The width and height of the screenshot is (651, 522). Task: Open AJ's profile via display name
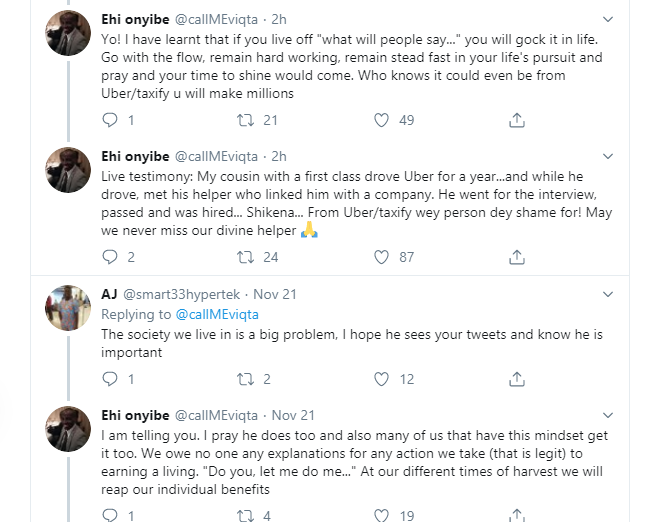point(109,294)
